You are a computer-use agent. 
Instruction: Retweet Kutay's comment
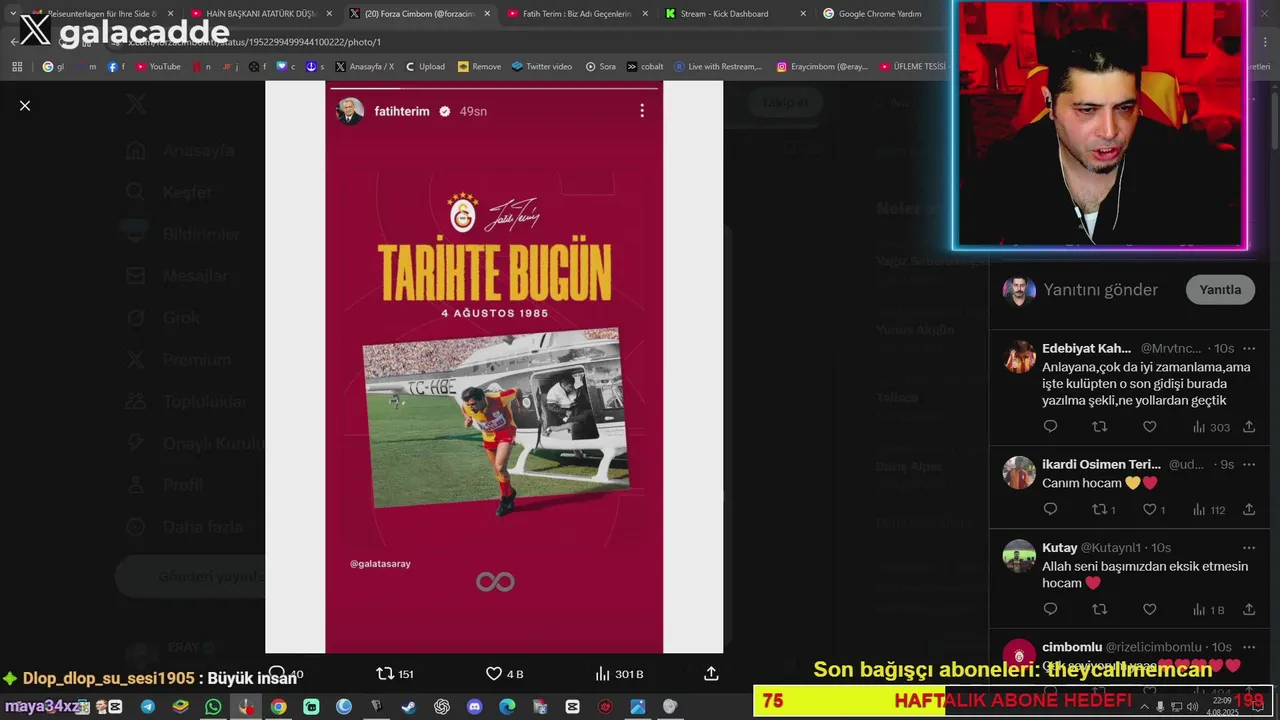1100,609
